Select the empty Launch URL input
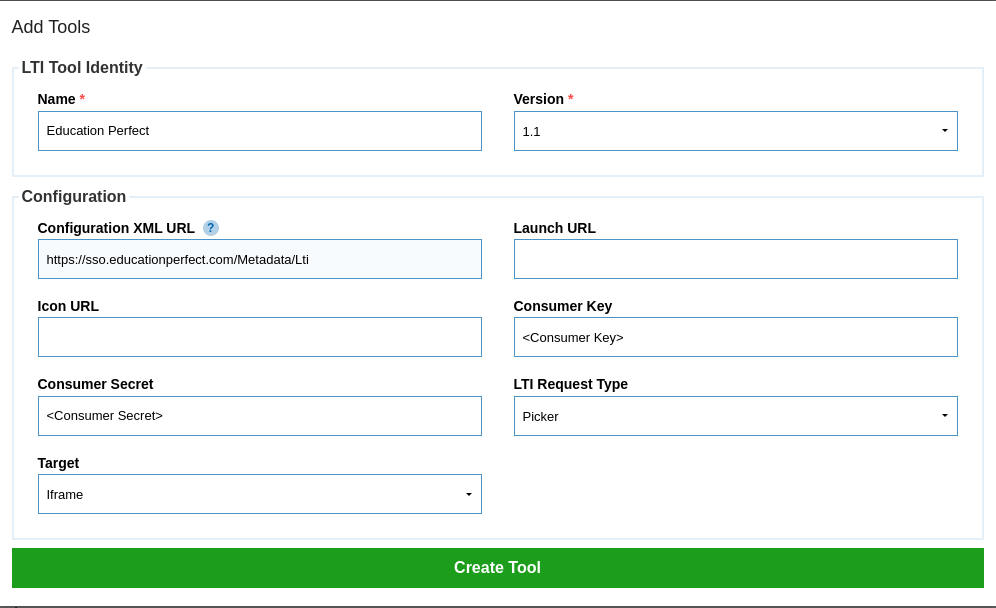This screenshot has height=608, width=996. pyautogui.click(x=736, y=259)
